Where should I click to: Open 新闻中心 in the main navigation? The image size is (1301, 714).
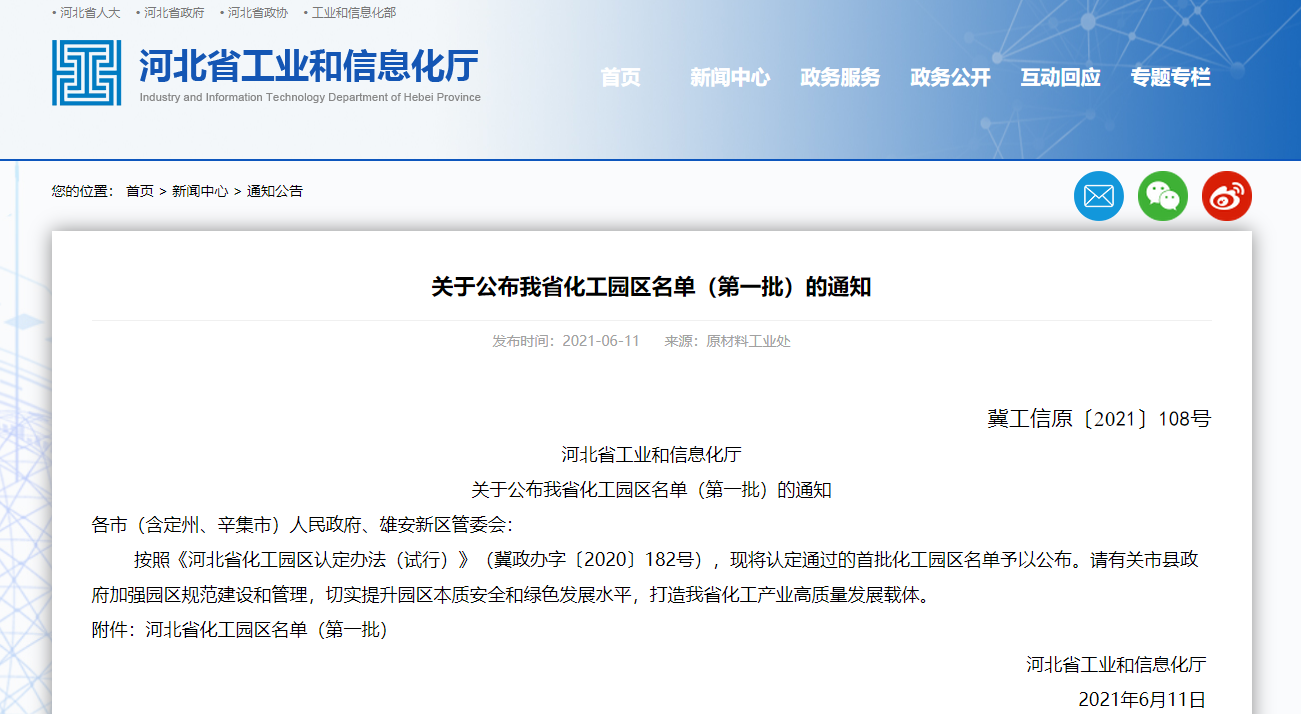730,77
